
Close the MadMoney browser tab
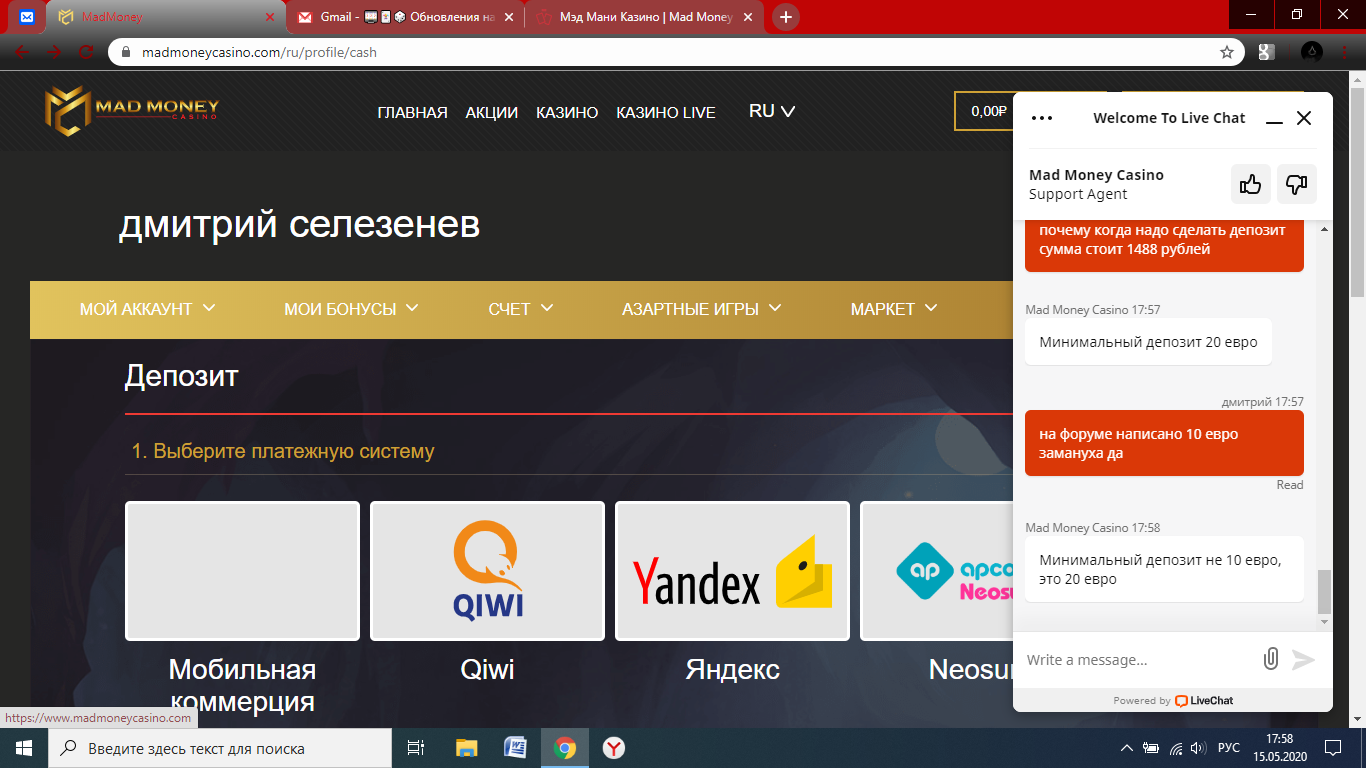coord(269,17)
